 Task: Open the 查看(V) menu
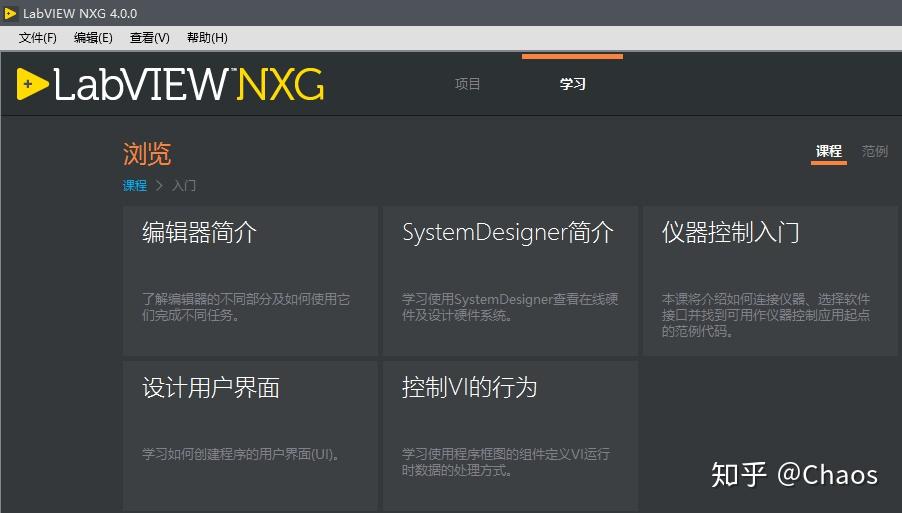150,38
